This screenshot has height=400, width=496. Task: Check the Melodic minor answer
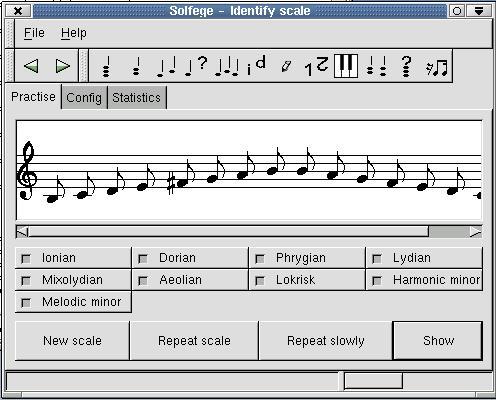pyautogui.click(x=73, y=302)
